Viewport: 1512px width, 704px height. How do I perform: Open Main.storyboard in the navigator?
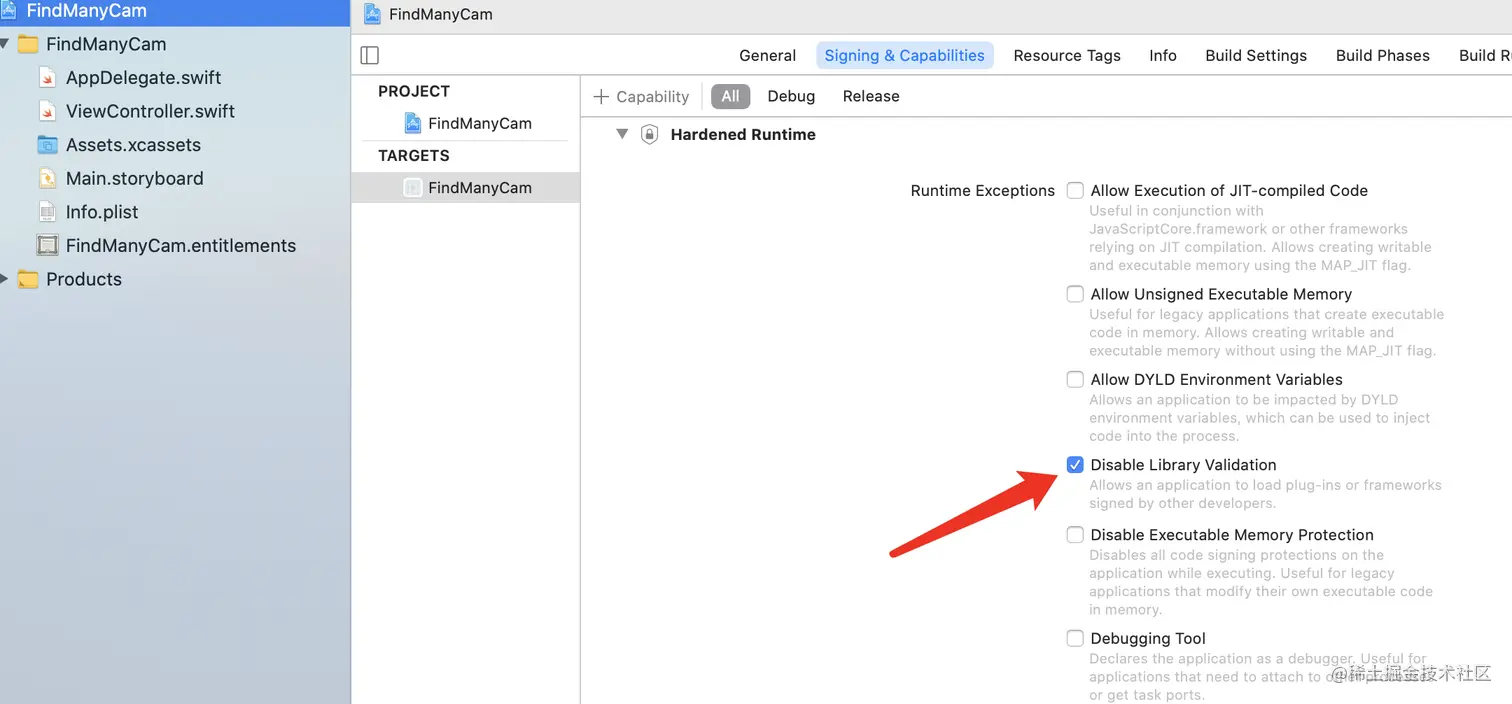pos(134,178)
